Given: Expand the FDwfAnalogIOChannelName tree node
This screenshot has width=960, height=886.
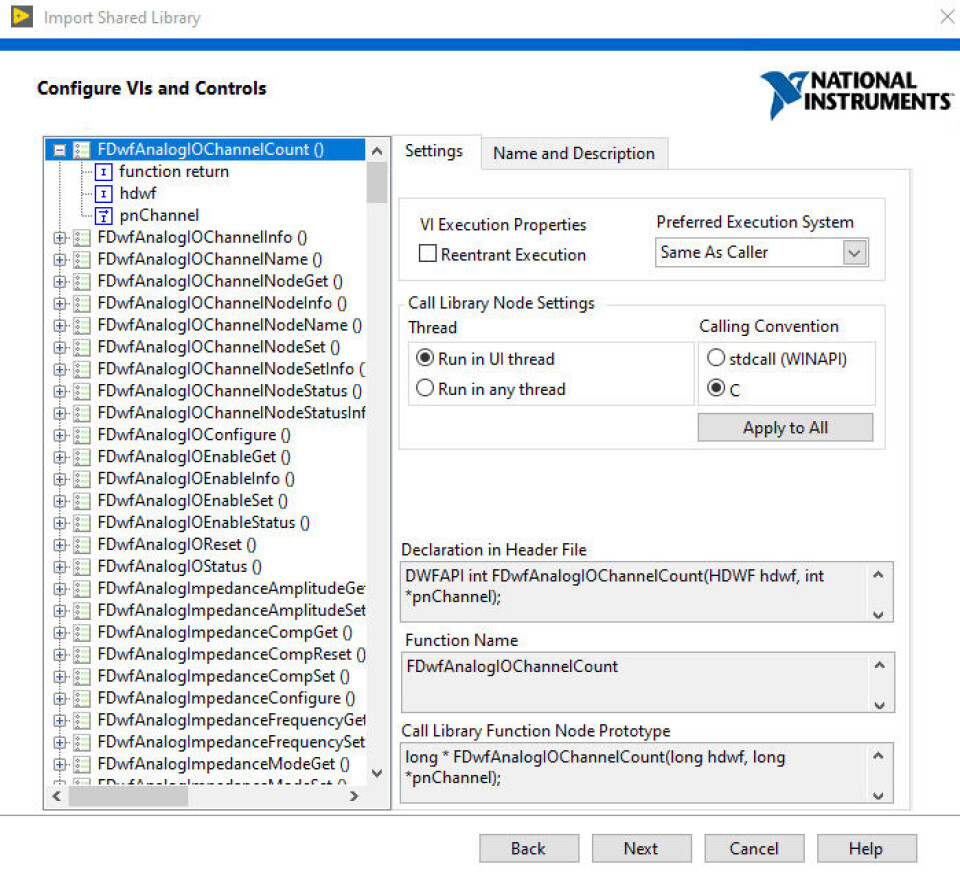Looking at the screenshot, I should [x=59, y=260].
